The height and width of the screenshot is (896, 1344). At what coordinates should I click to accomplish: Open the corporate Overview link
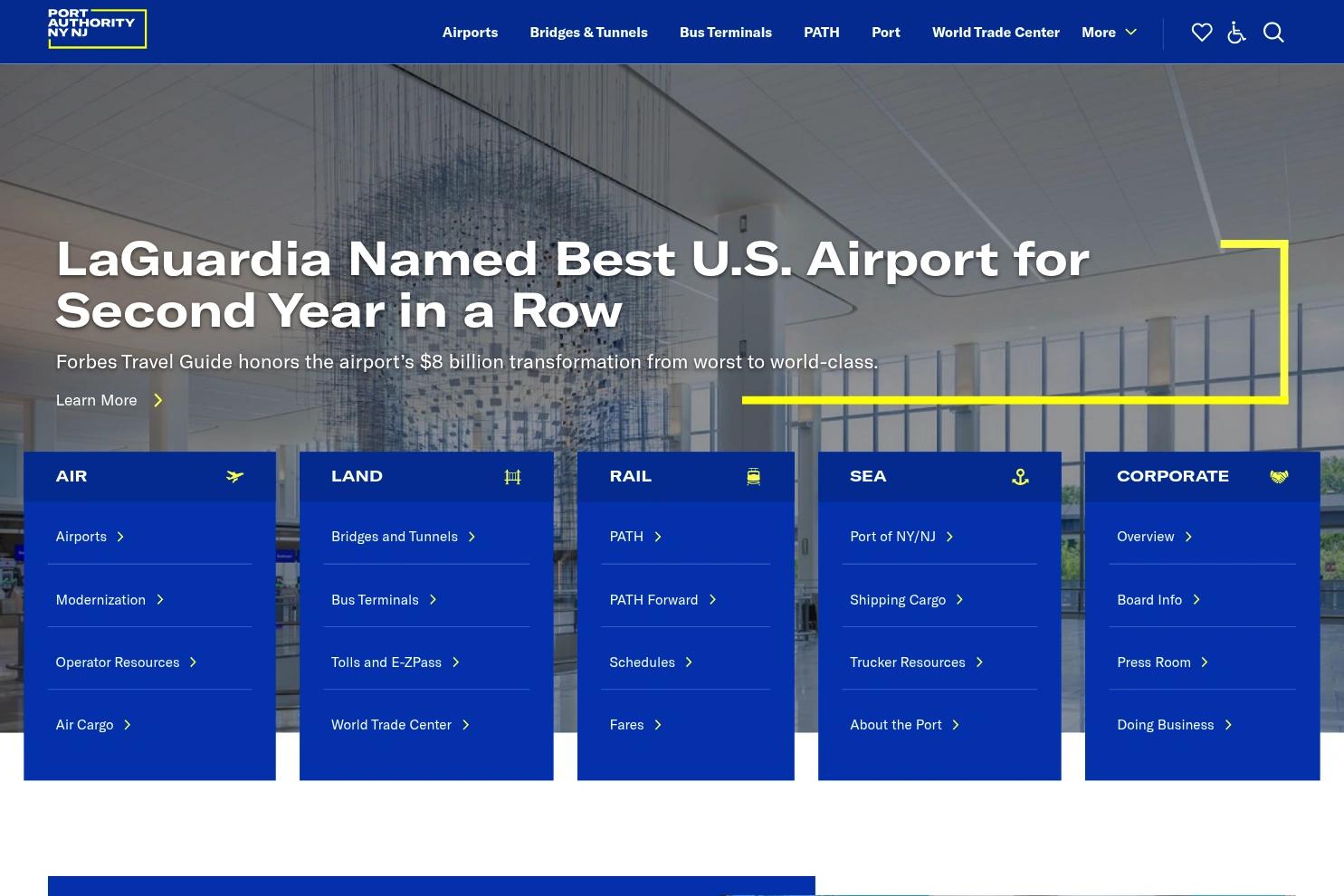[1146, 537]
